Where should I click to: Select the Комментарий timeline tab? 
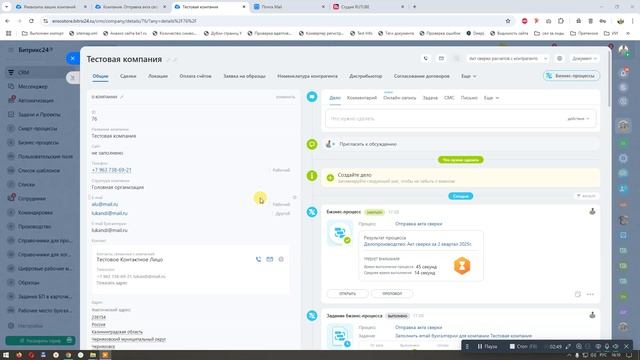point(362,98)
